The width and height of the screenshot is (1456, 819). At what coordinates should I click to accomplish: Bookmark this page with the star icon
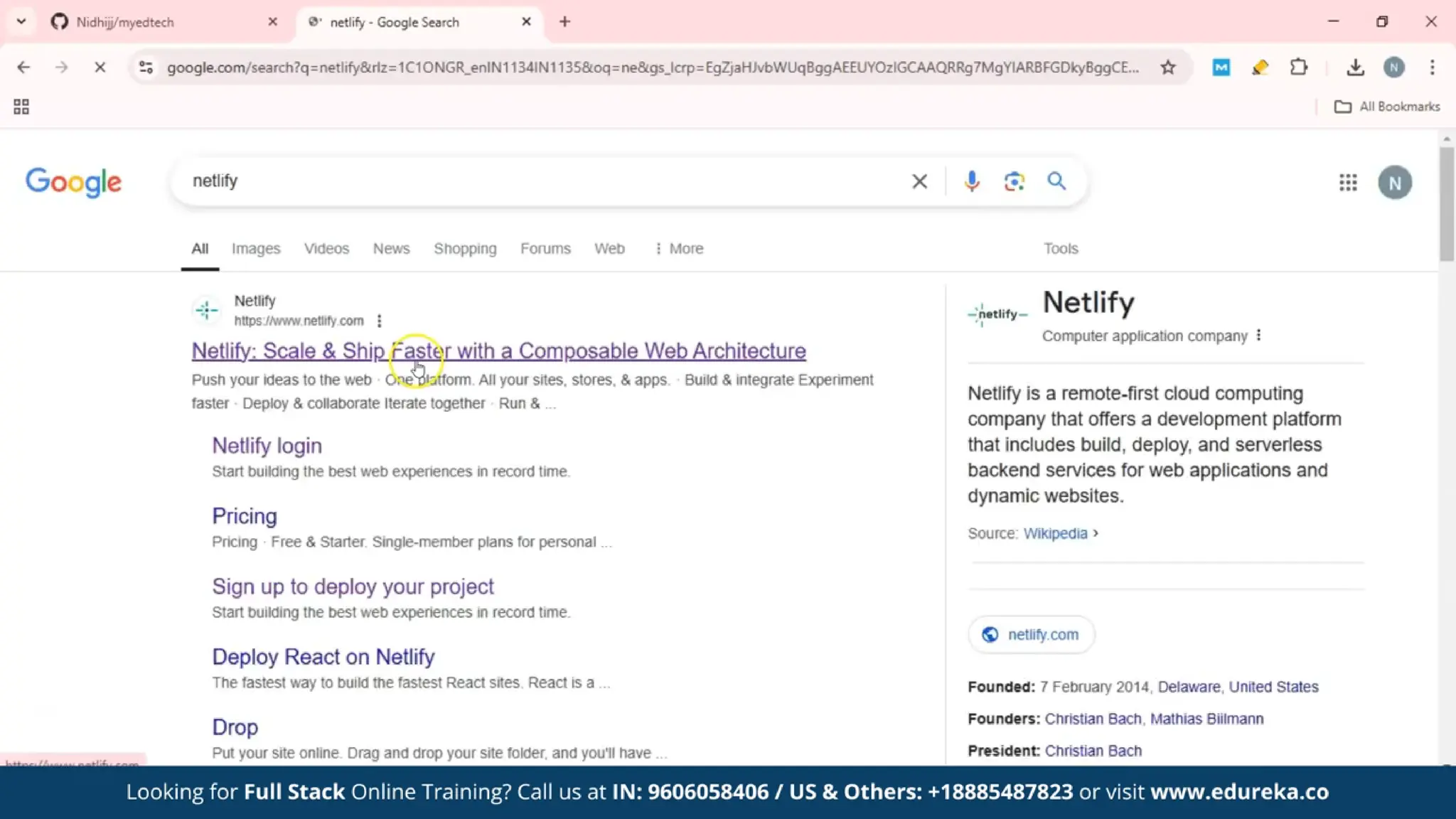pyautogui.click(x=1168, y=68)
